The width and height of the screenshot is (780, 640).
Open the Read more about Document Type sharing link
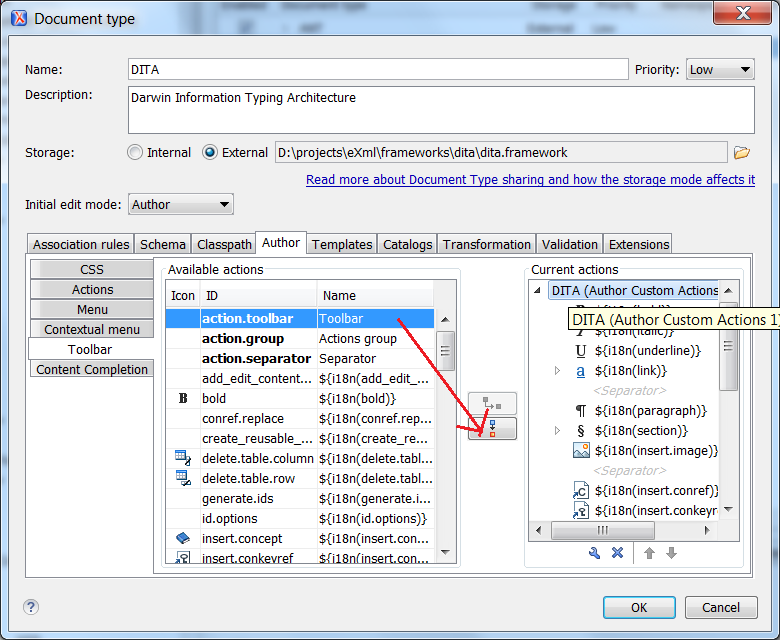click(x=530, y=180)
